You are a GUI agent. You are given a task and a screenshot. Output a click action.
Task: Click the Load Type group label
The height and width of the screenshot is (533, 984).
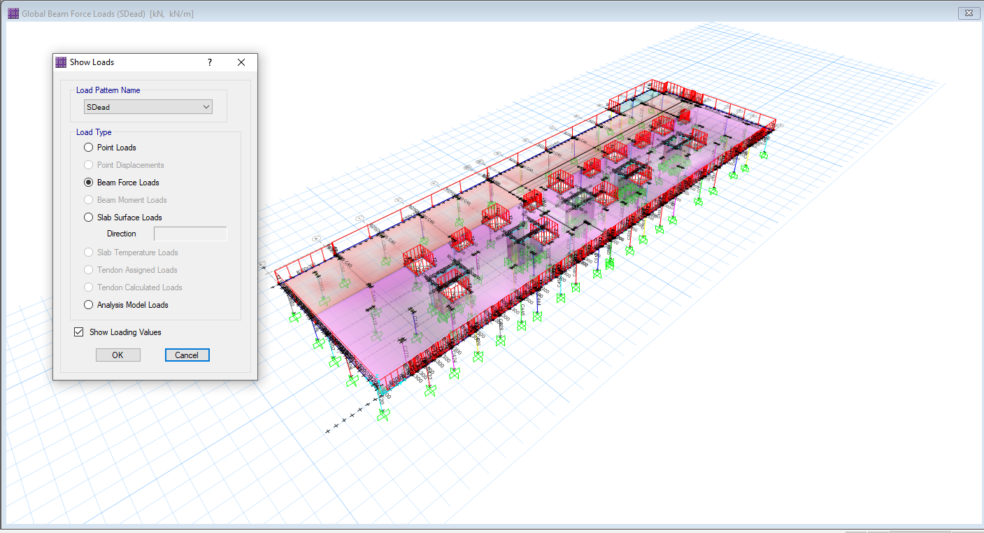94,132
